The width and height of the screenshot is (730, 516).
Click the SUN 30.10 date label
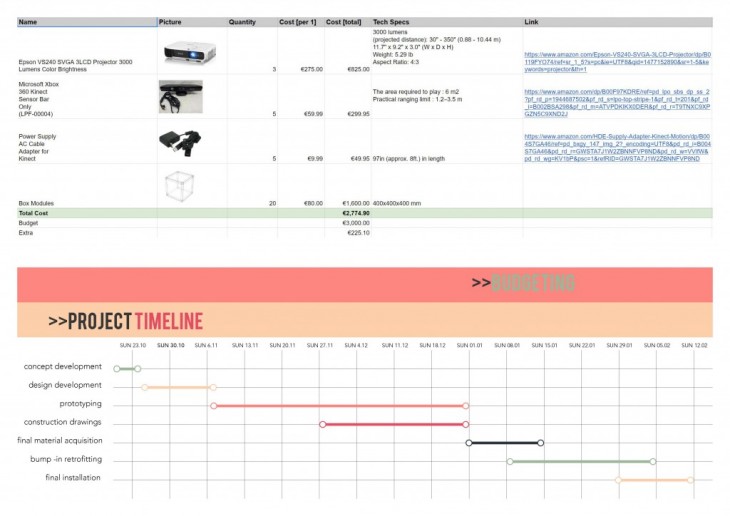coord(171,345)
